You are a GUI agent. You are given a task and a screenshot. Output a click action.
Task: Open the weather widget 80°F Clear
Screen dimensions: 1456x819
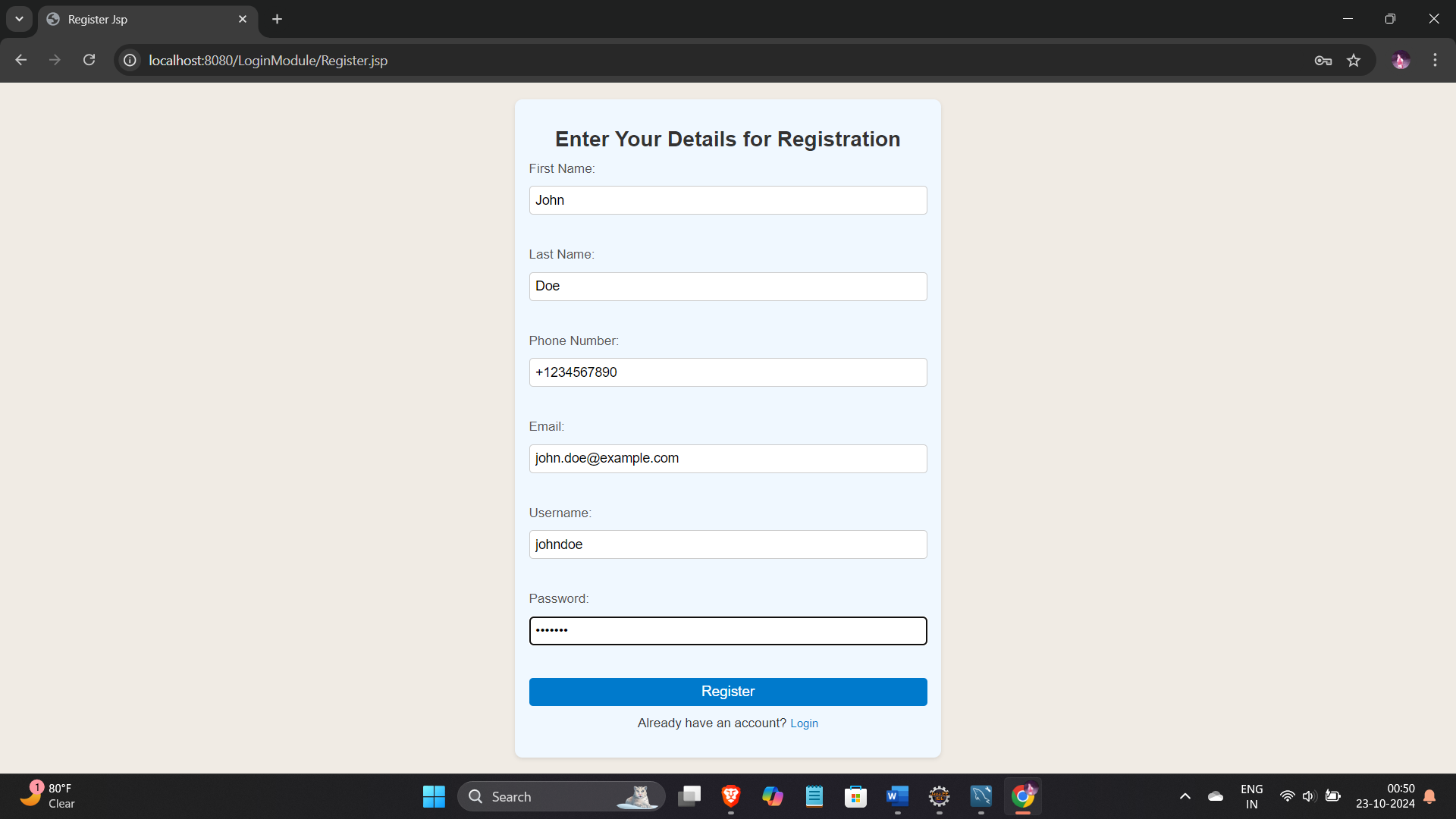[47, 796]
